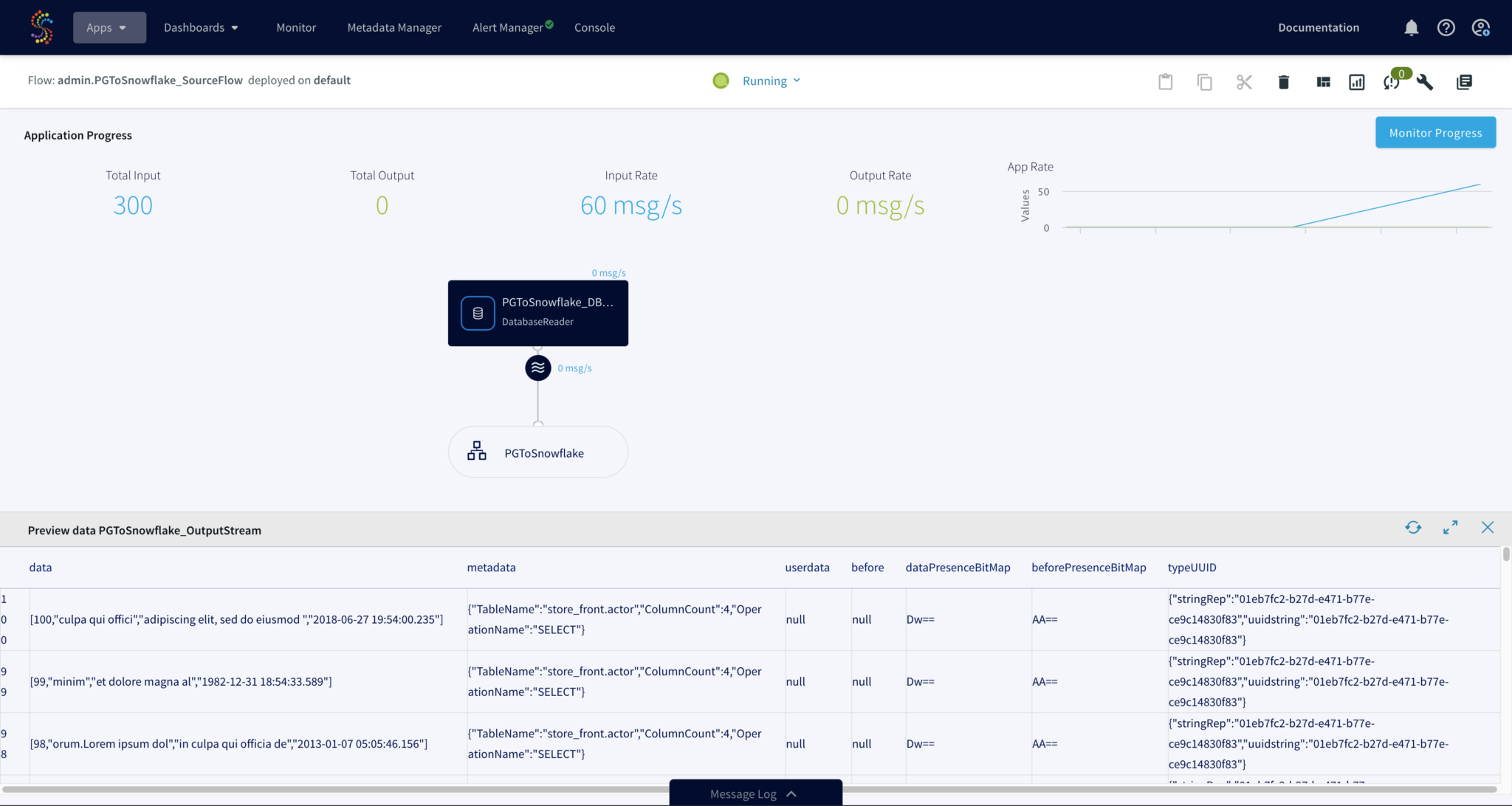Refresh the preview data panel
This screenshot has height=806, width=1512.
click(1414, 528)
